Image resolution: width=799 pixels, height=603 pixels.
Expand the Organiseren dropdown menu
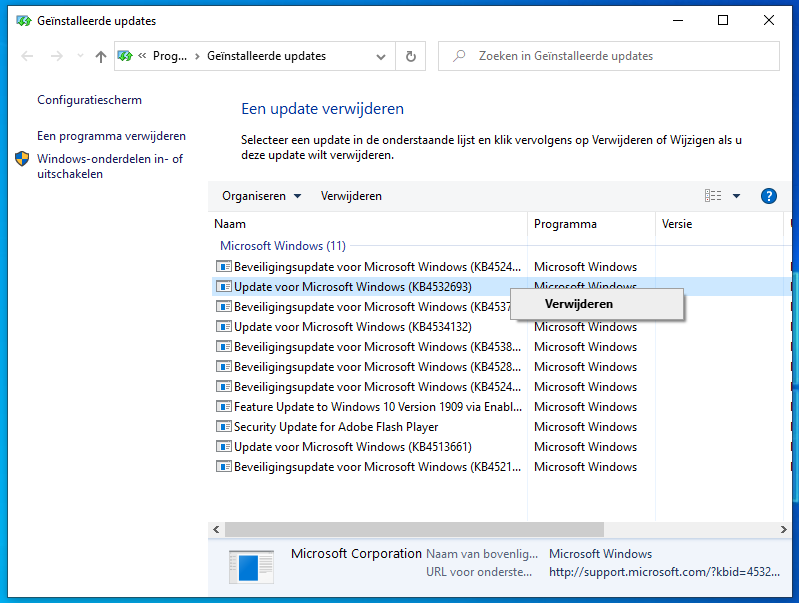261,196
